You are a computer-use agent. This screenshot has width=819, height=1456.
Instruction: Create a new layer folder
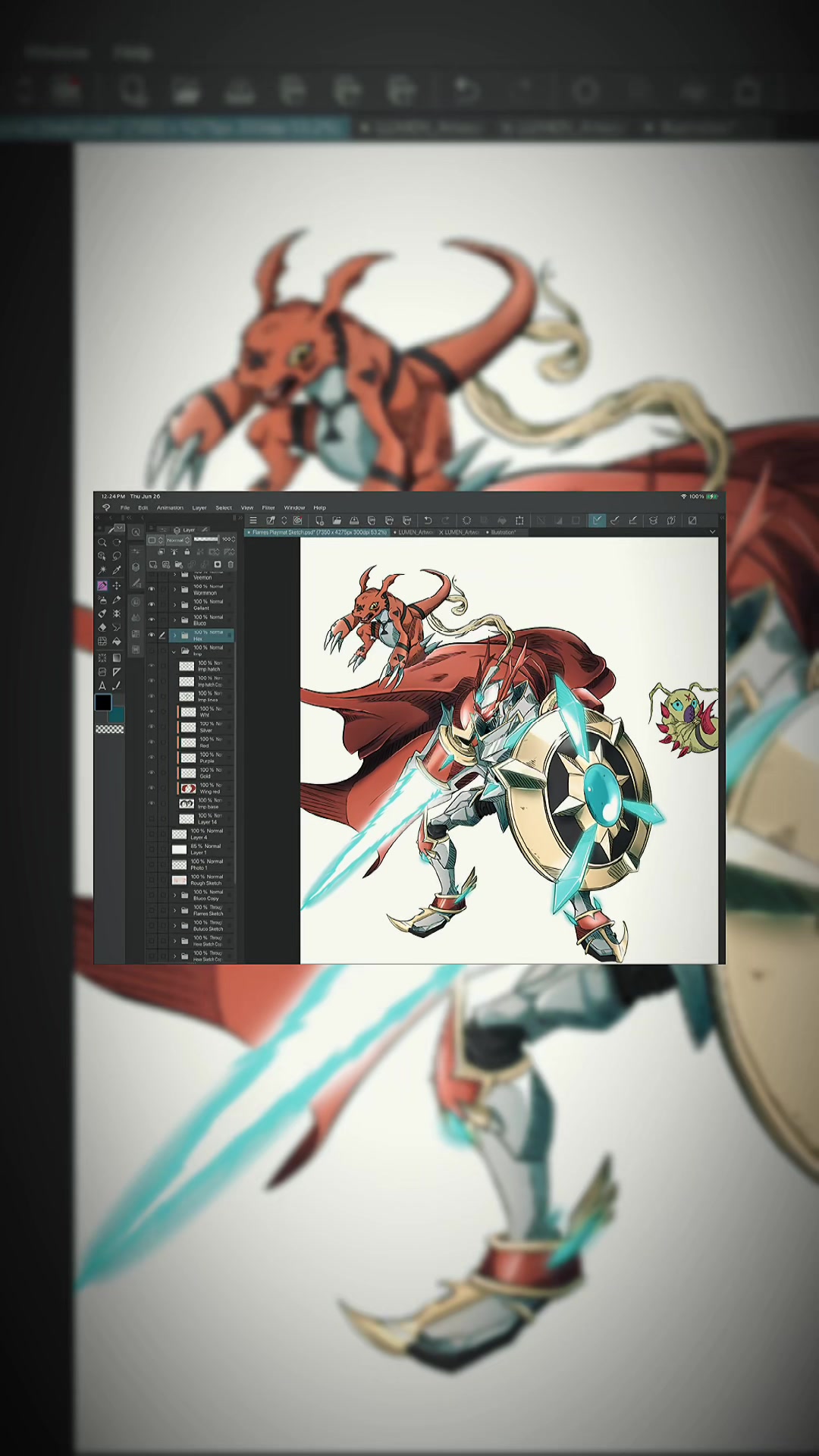point(178,565)
